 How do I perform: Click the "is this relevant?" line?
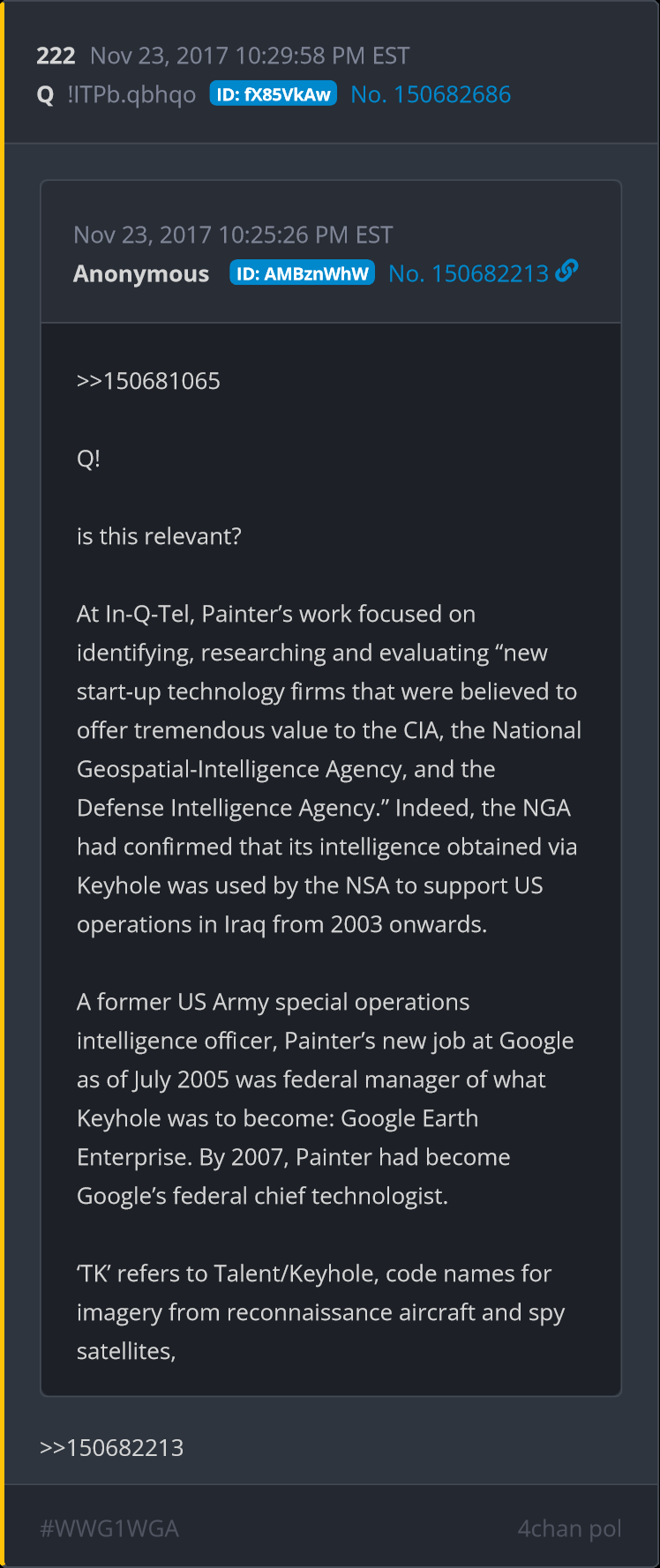[159, 536]
